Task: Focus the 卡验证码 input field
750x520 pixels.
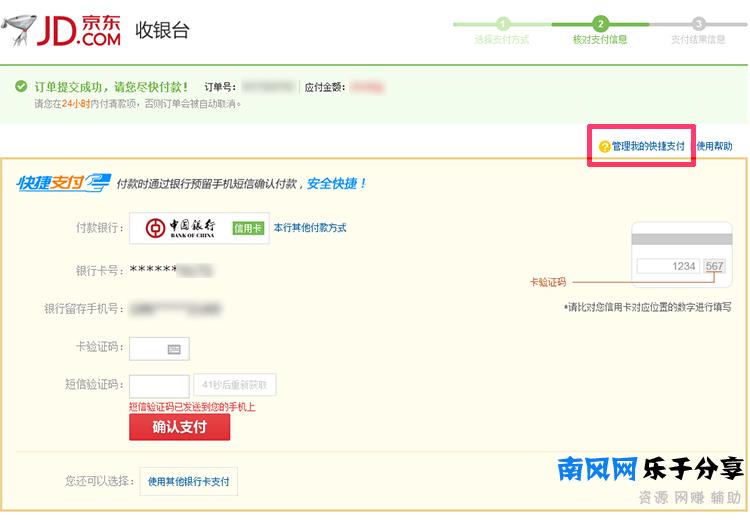Action: pyautogui.click(x=159, y=349)
